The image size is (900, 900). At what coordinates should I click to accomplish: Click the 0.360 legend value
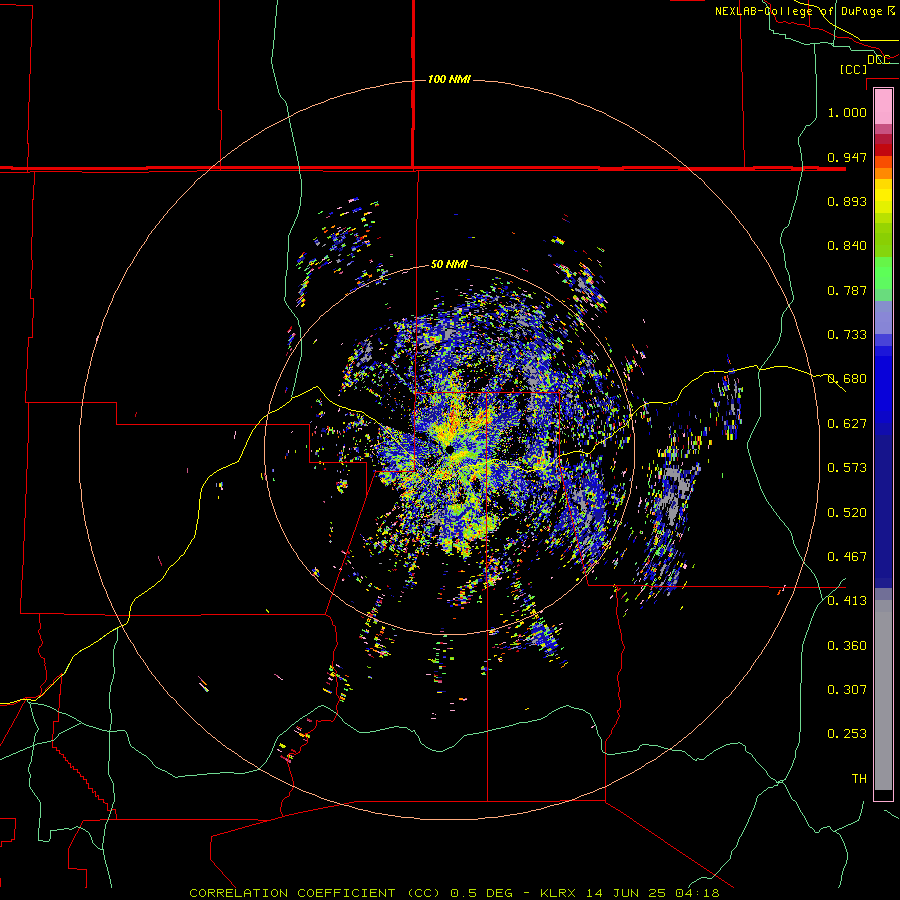tap(847, 646)
